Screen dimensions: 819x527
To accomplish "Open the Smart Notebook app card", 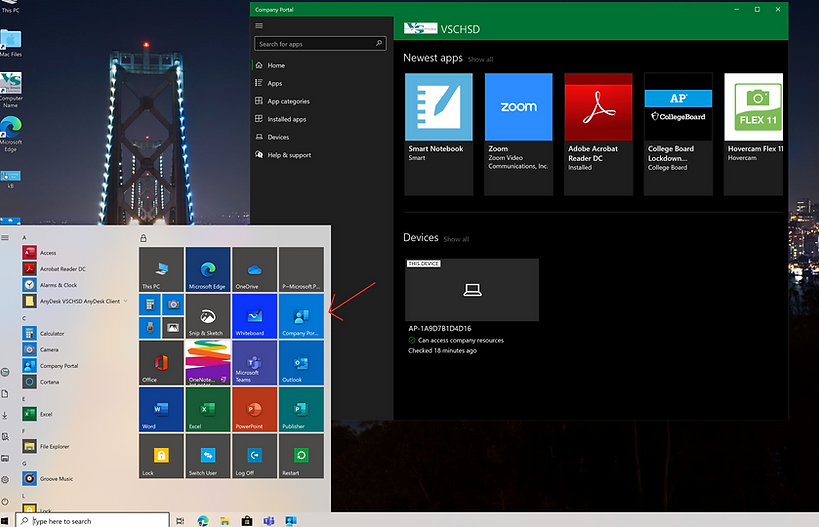I will click(x=439, y=134).
